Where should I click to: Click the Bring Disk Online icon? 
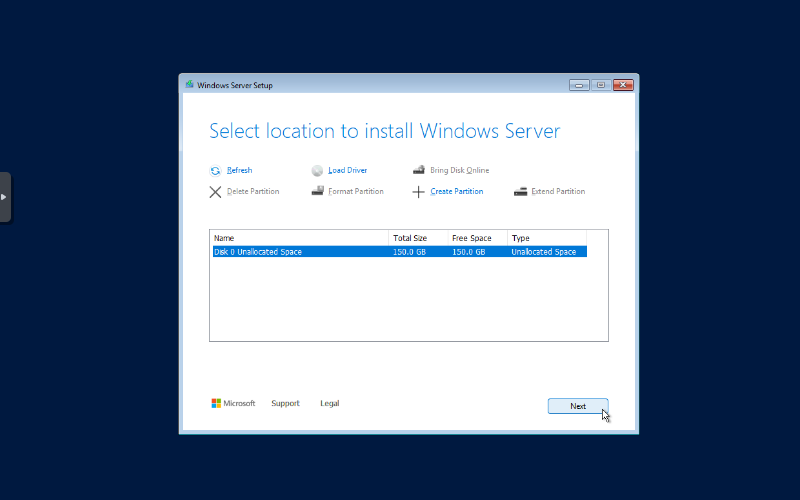419,171
